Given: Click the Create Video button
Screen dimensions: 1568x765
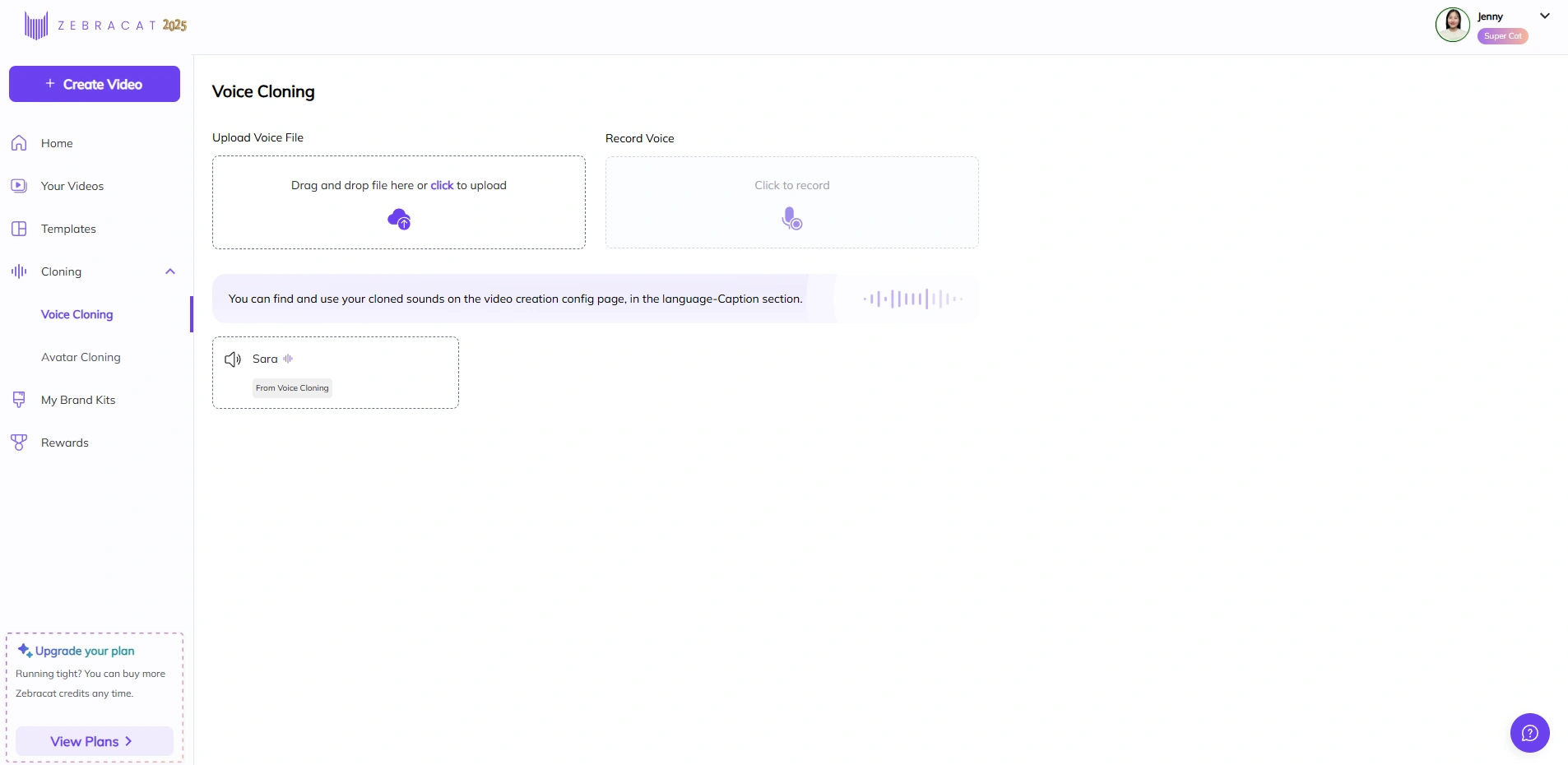Looking at the screenshot, I should tap(95, 84).
